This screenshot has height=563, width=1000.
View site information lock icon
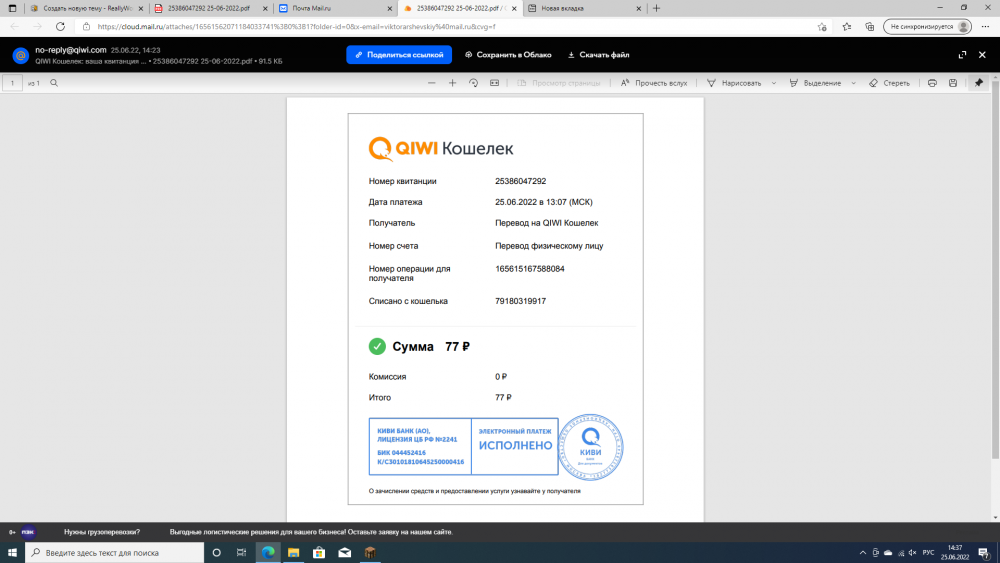pyautogui.click(x=86, y=27)
